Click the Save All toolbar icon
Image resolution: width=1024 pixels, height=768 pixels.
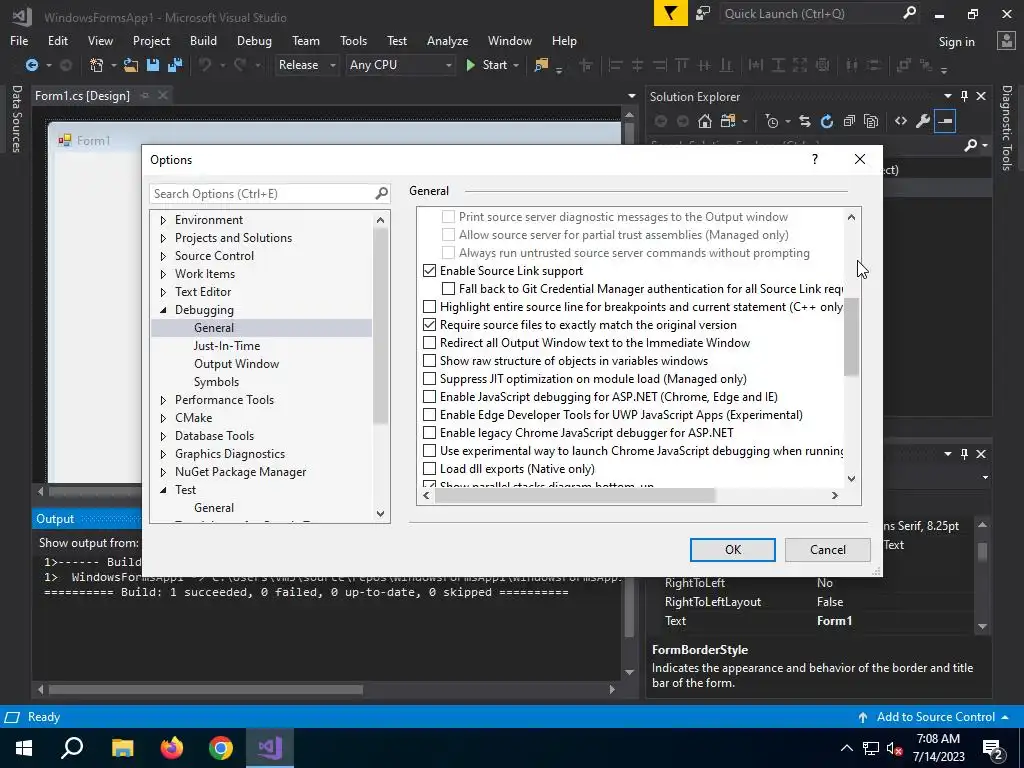174,65
